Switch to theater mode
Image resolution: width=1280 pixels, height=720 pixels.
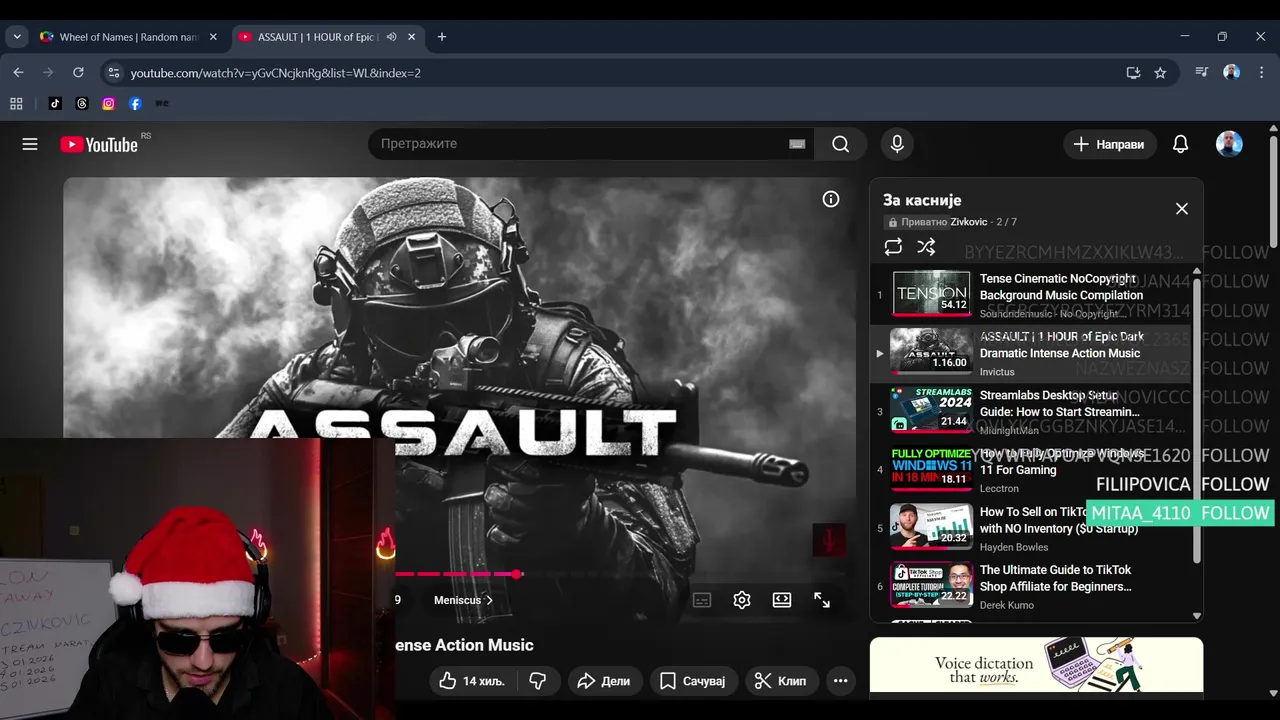click(782, 600)
